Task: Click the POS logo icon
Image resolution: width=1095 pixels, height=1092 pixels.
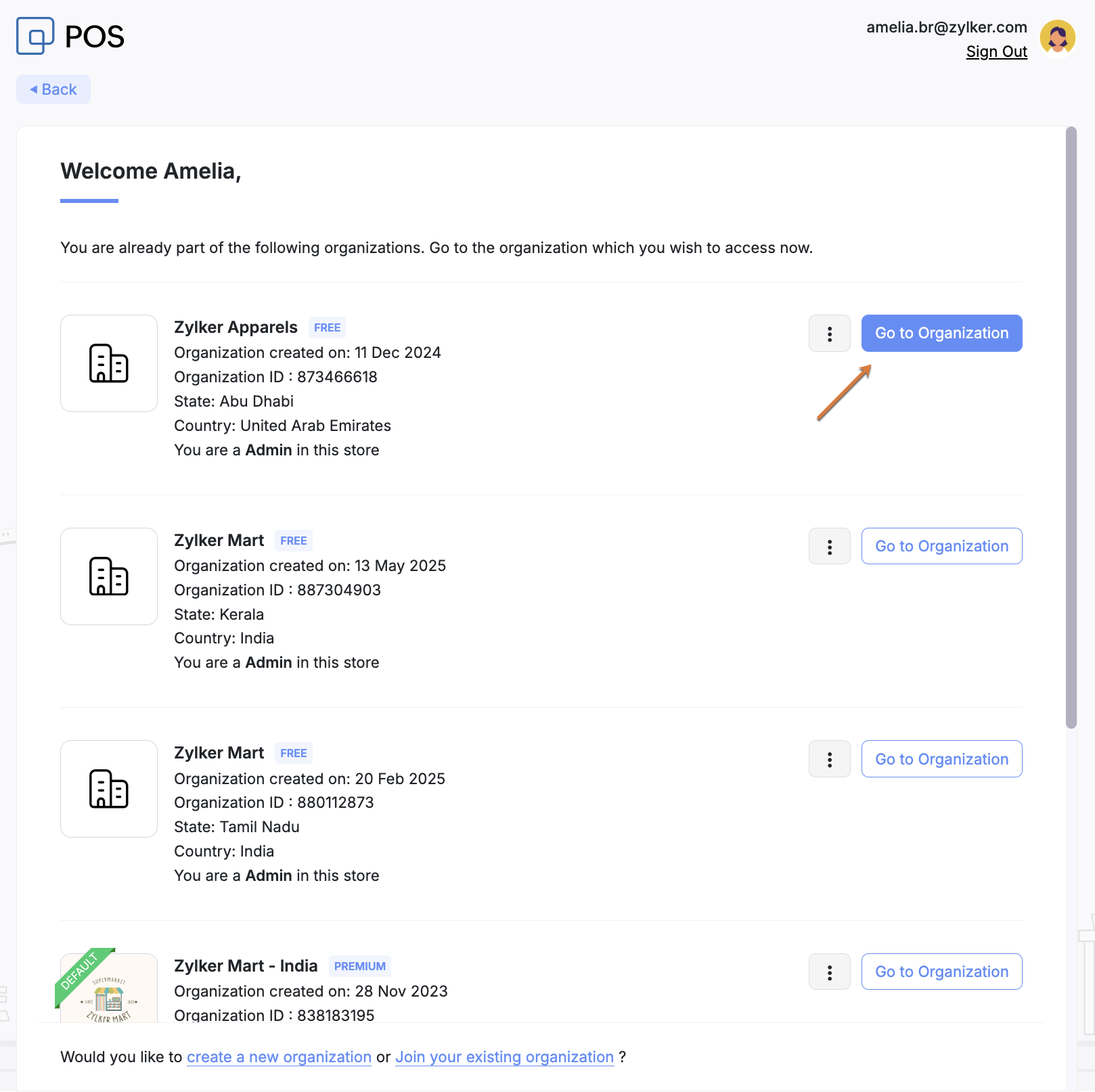Action: click(35, 36)
